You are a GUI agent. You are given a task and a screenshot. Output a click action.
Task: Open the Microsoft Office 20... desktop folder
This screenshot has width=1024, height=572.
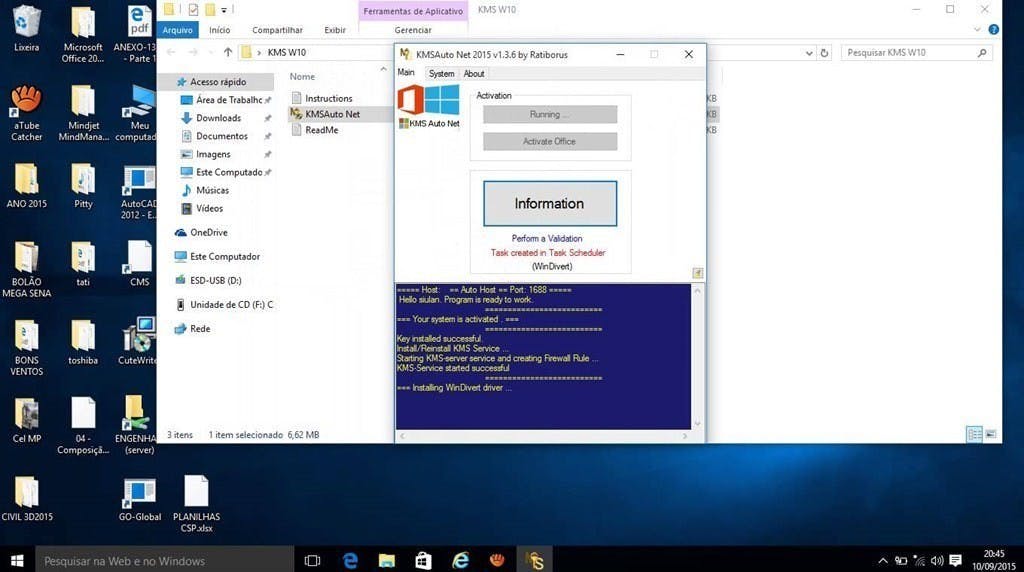point(83,34)
